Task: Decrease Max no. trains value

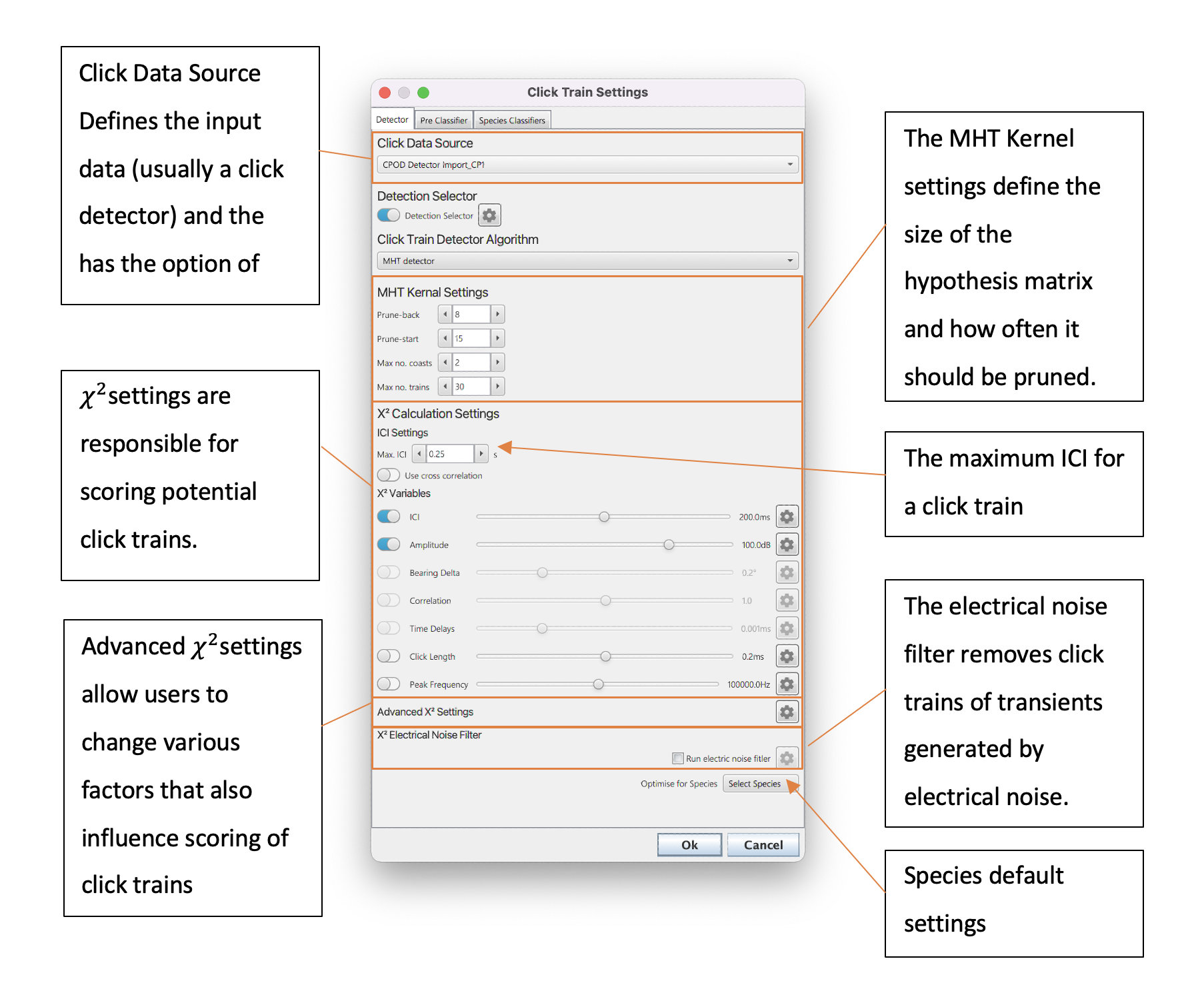Action: [445, 386]
